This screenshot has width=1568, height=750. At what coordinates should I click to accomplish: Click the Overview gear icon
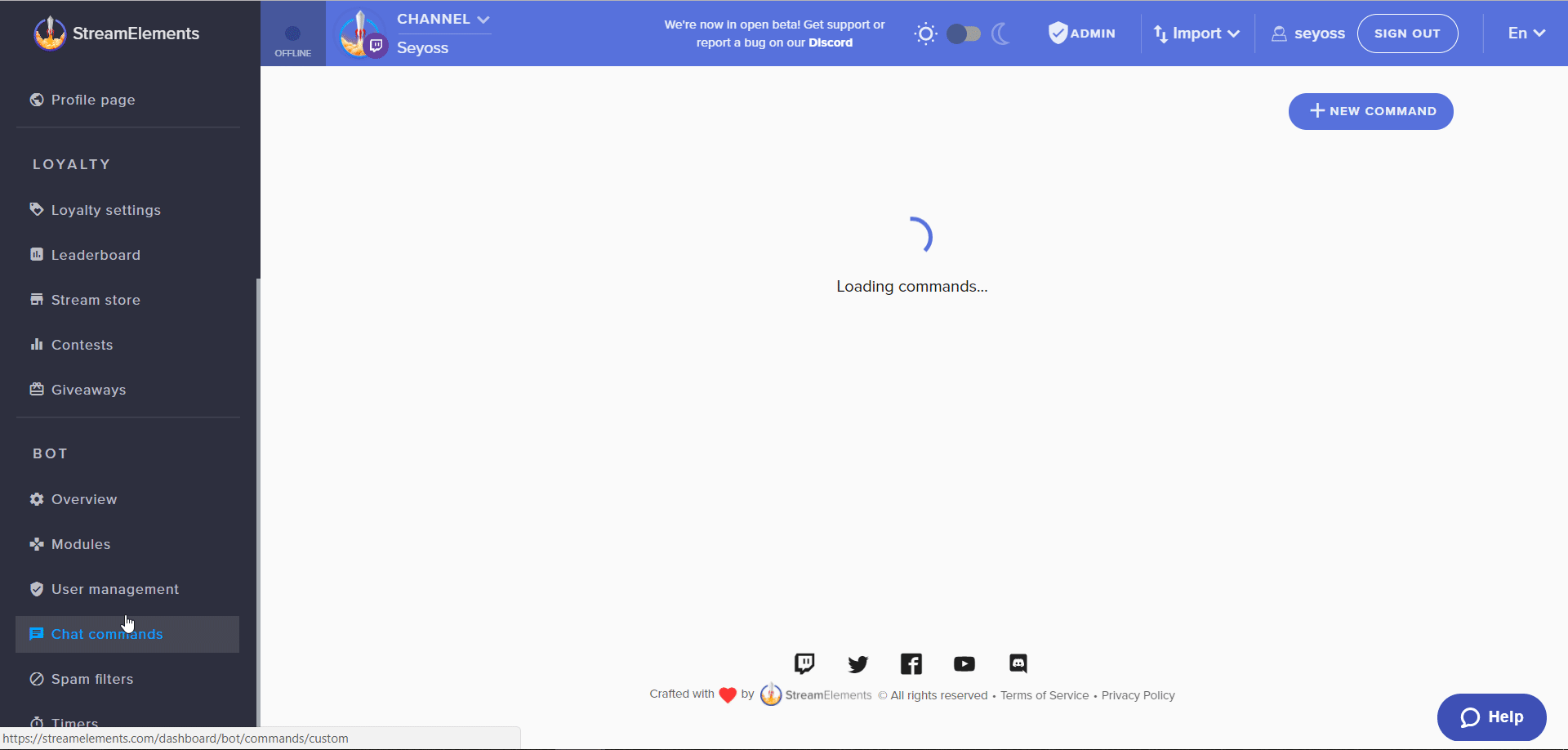coord(37,498)
